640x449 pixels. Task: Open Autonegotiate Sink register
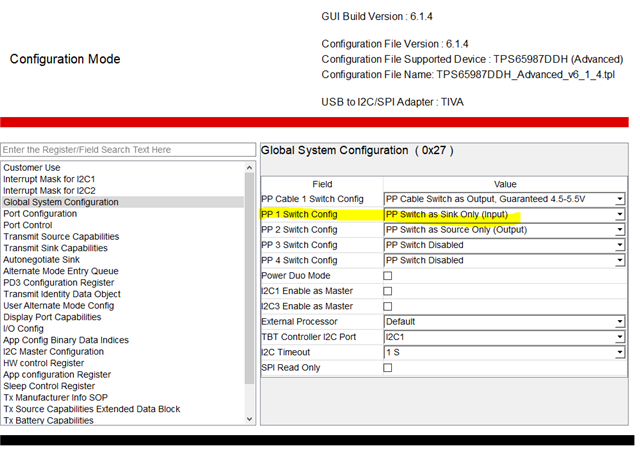coord(42,260)
